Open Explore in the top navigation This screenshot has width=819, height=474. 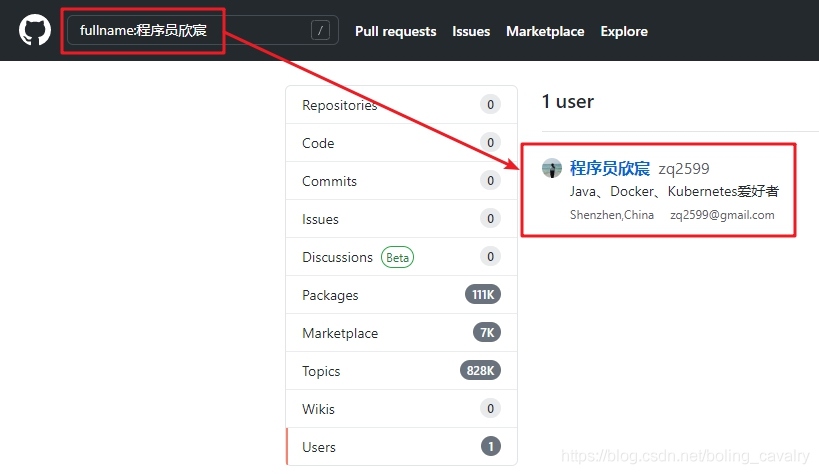(624, 31)
